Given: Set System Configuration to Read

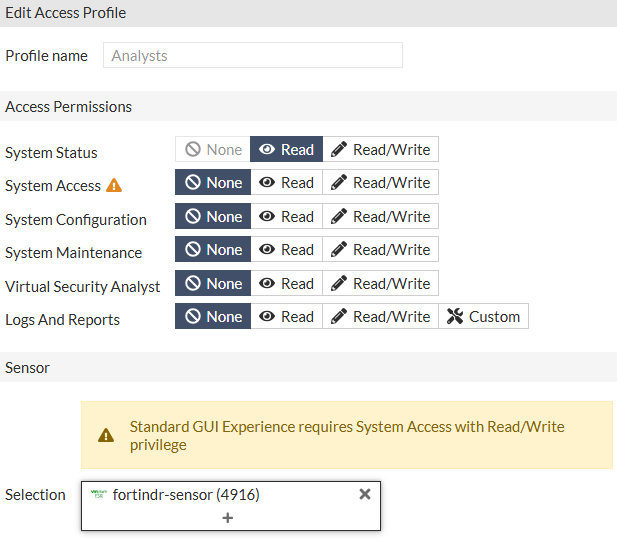Looking at the screenshot, I should [286, 216].
